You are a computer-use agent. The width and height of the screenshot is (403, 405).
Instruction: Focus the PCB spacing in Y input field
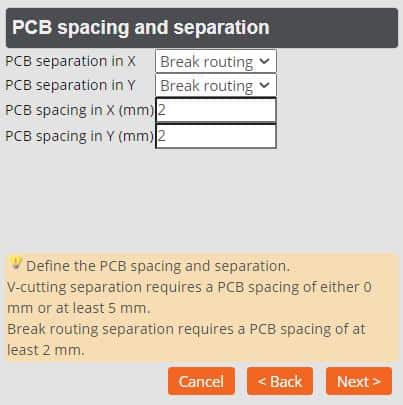(x=216, y=136)
